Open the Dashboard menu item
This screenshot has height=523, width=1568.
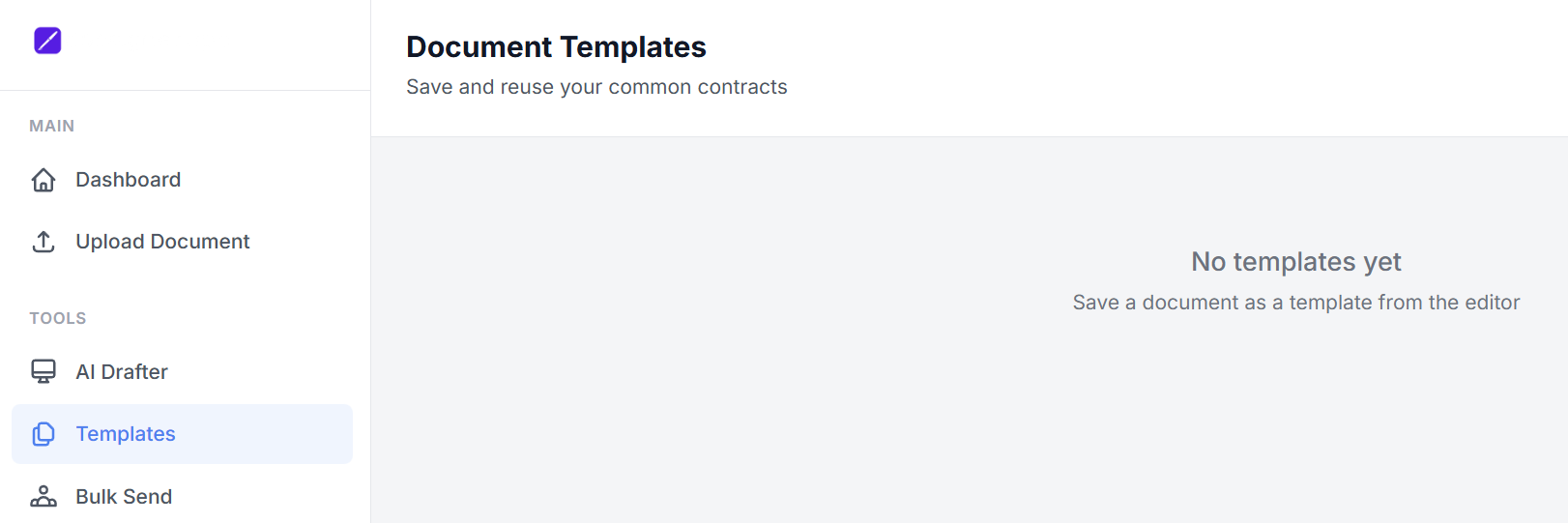click(x=128, y=180)
